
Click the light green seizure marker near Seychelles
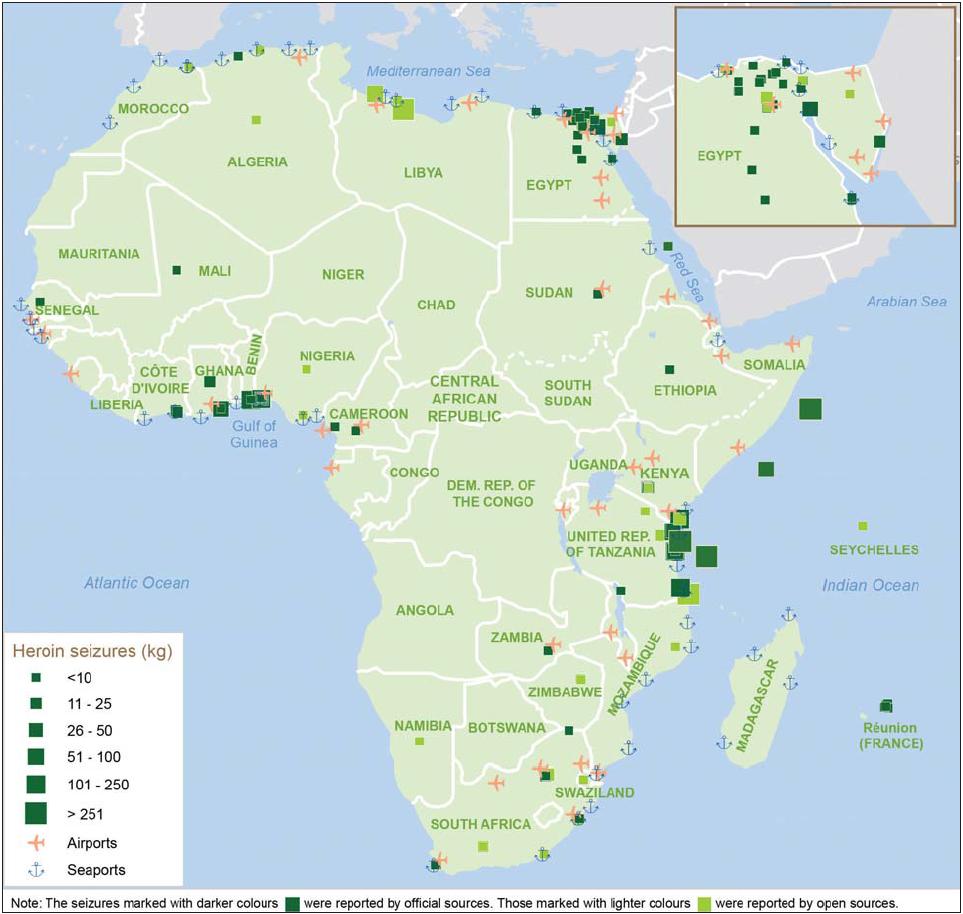[x=863, y=526]
